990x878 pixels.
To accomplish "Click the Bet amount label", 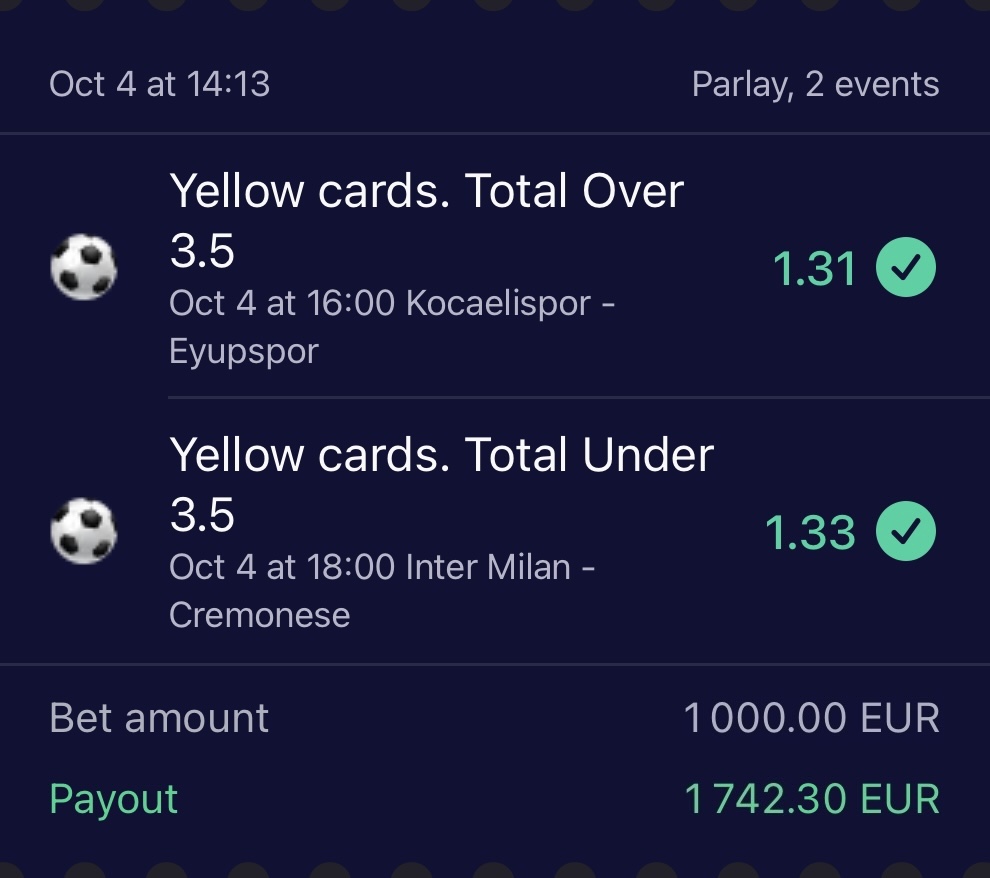I will tap(159, 718).
